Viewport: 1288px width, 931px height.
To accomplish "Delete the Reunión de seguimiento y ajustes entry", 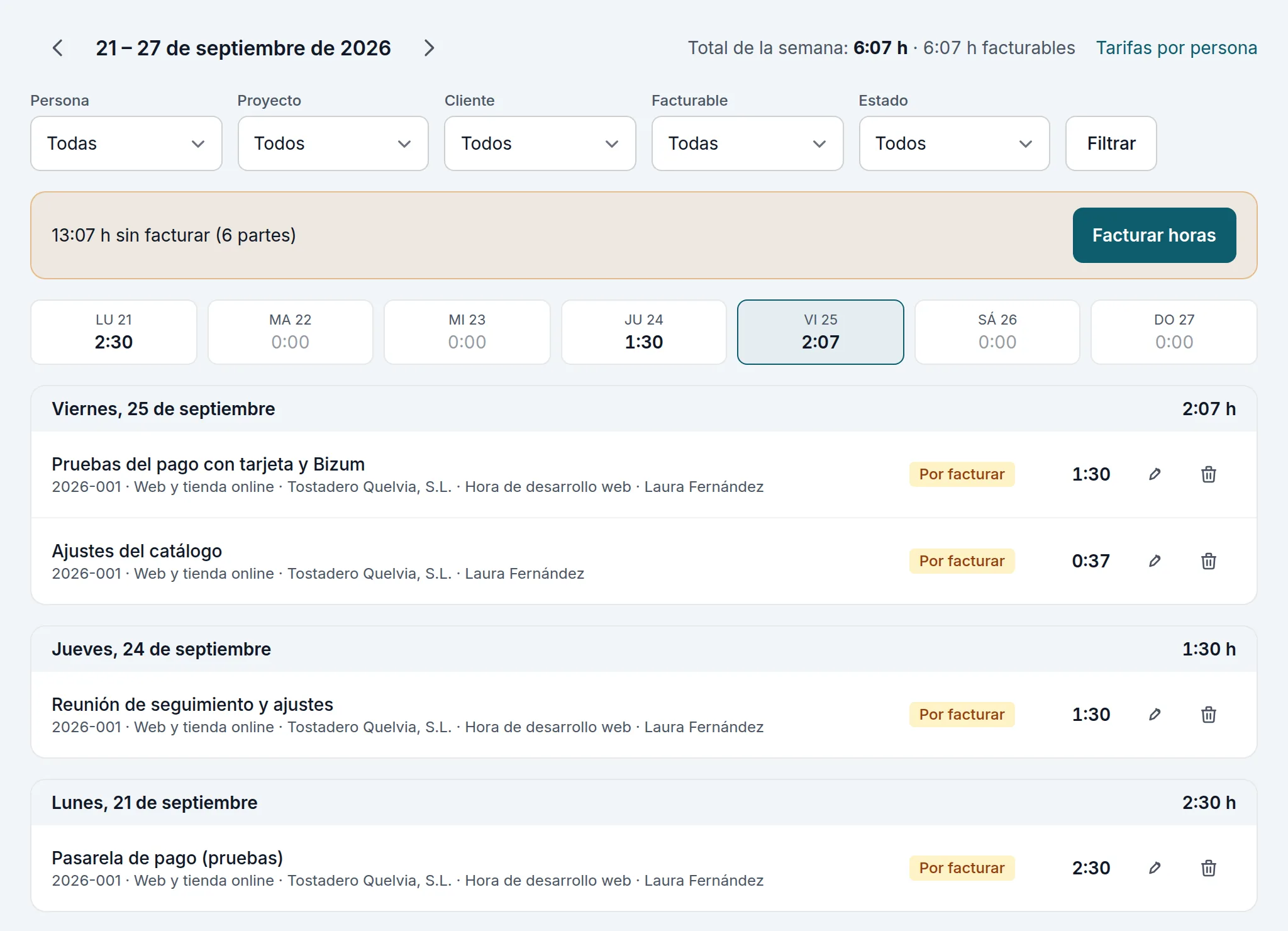I will click(1208, 715).
